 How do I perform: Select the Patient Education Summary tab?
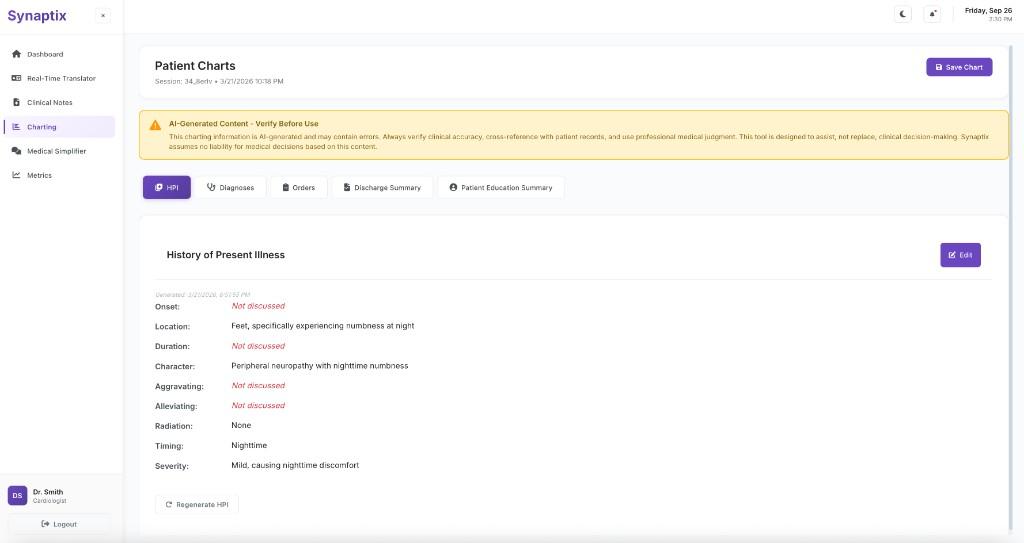(x=500, y=187)
